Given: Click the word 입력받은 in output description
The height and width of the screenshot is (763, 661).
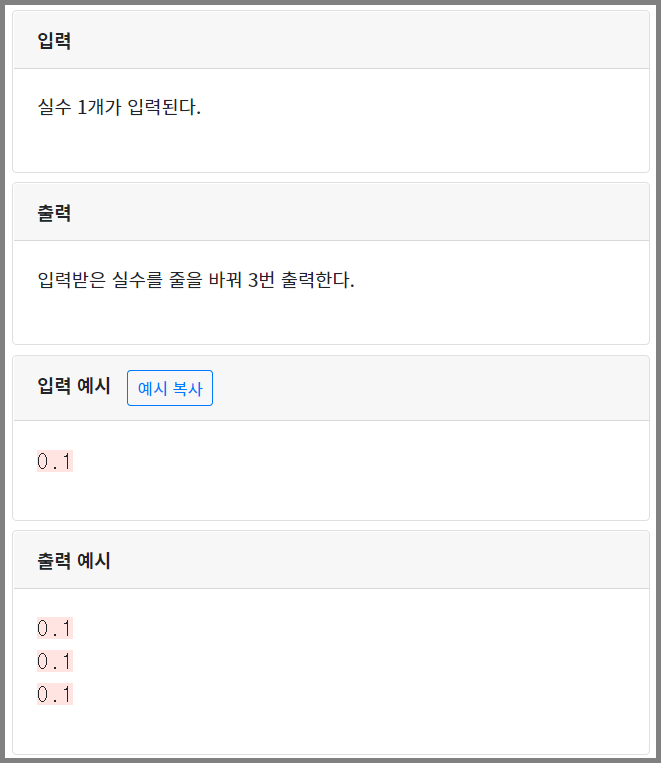Looking at the screenshot, I should point(72,280).
